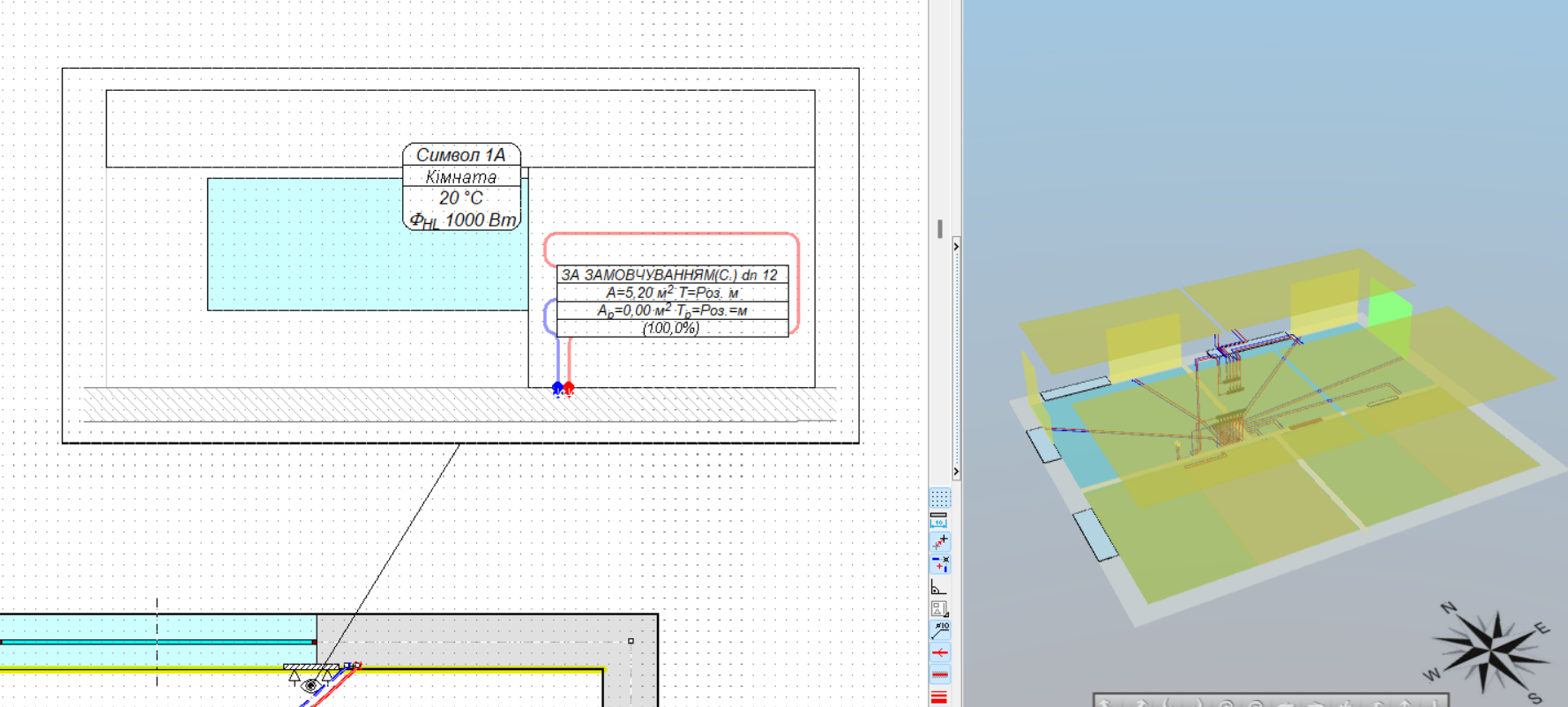Select the right-angle ortho tool
The width and height of the screenshot is (1568, 707).
click(x=939, y=587)
